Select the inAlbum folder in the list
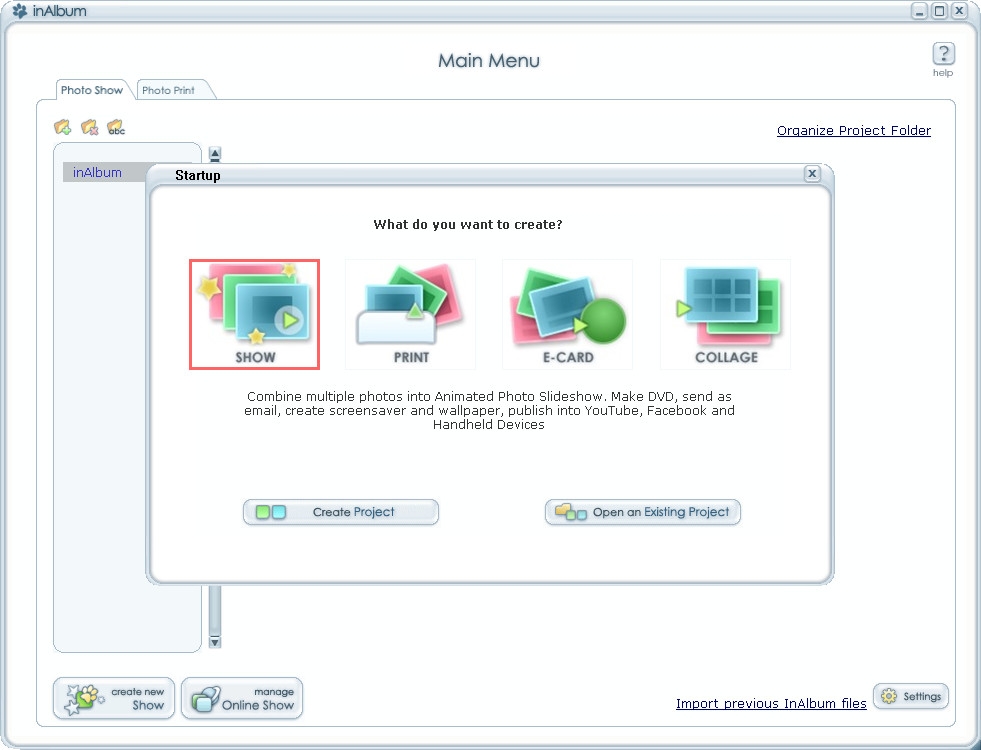This screenshot has width=981, height=750. (97, 172)
